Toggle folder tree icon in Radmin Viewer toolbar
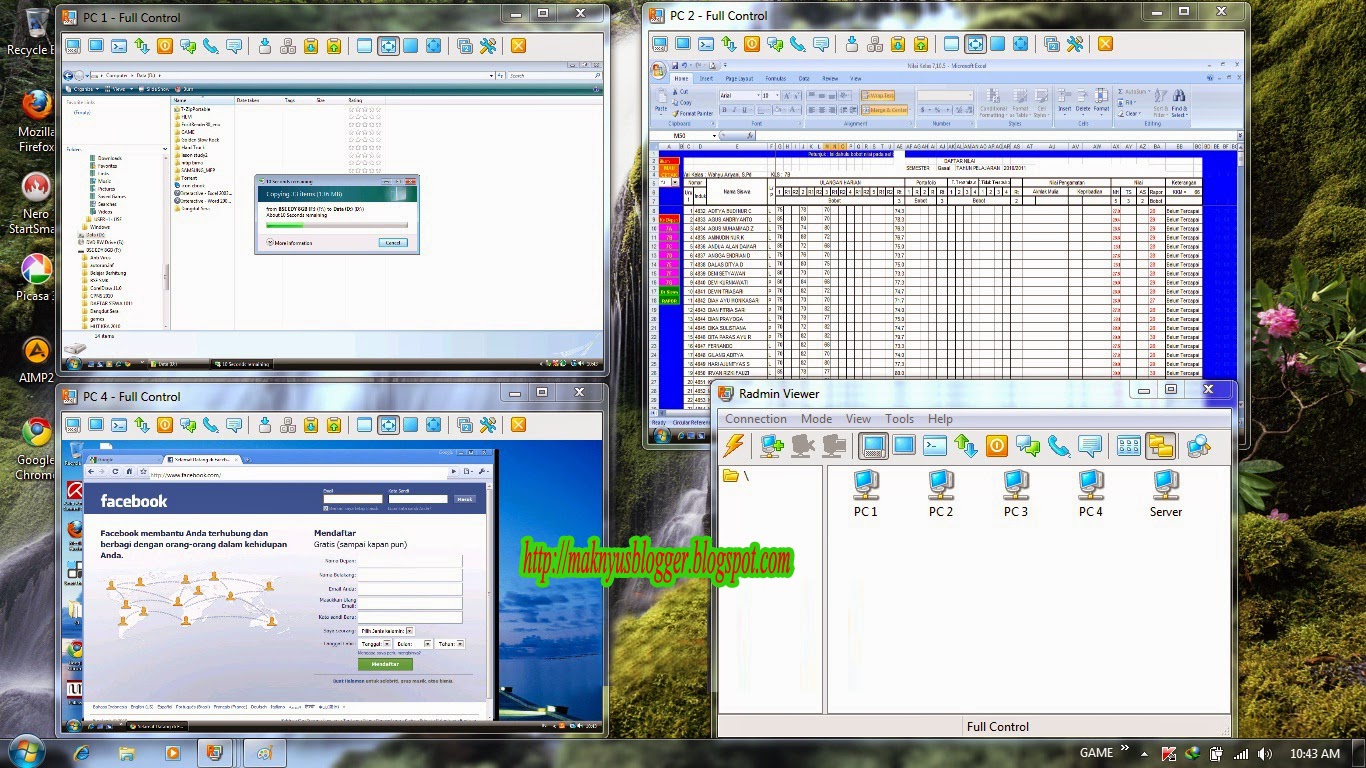The width and height of the screenshot is (1366, 768). [x=1160, y=446]
